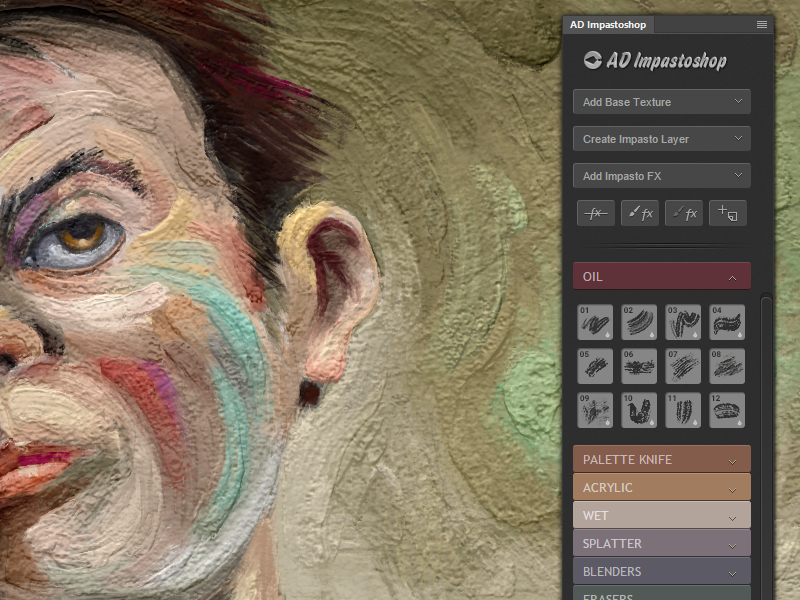The height and width of the screenshot is (600, 800).
Task: Select oil brush preset 01
Action: [x=595, y=322]
